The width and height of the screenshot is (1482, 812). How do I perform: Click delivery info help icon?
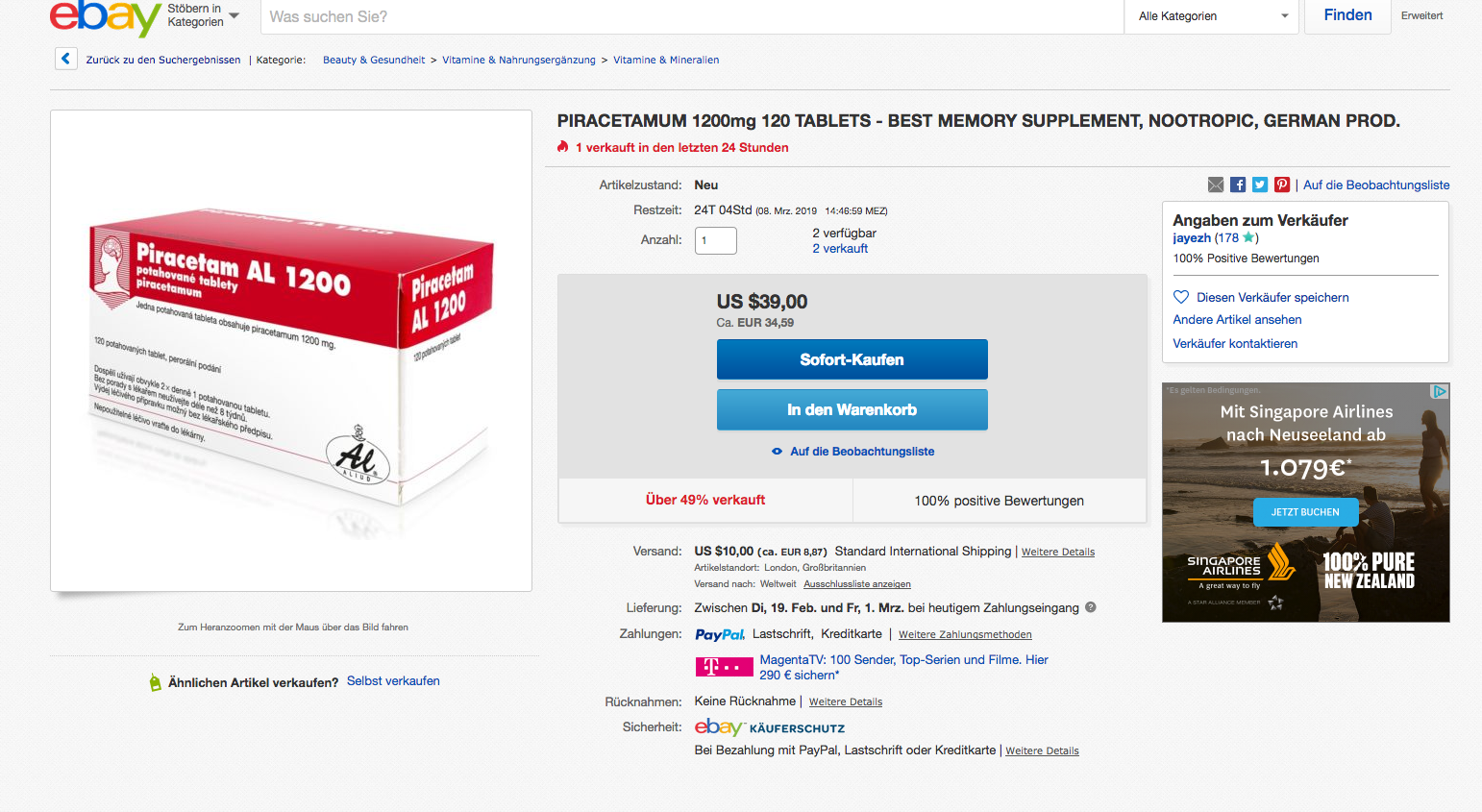pyautogui.click(x=1091, y=607)
